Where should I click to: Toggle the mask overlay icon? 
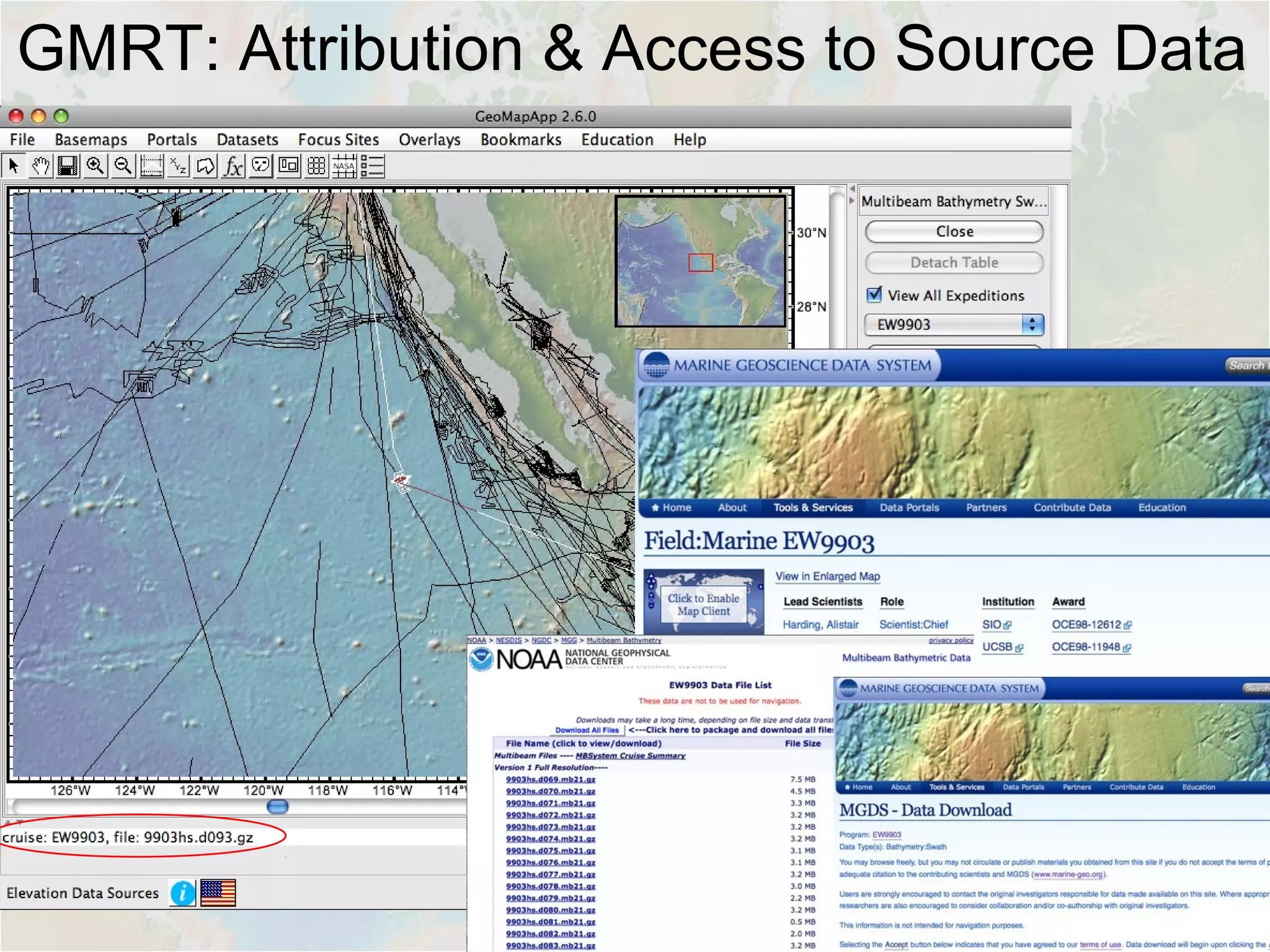tap(261, 166)
